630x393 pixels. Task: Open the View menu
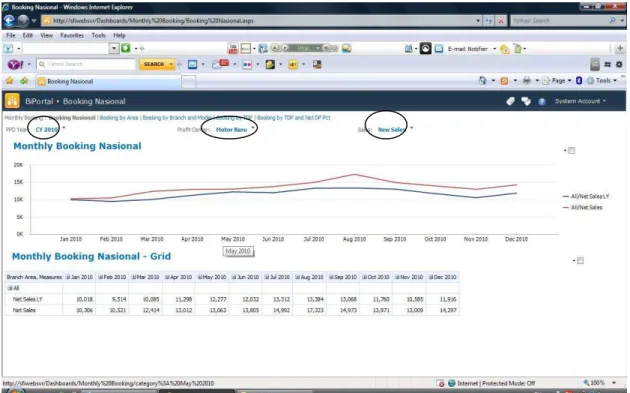(x=46, y=35)
